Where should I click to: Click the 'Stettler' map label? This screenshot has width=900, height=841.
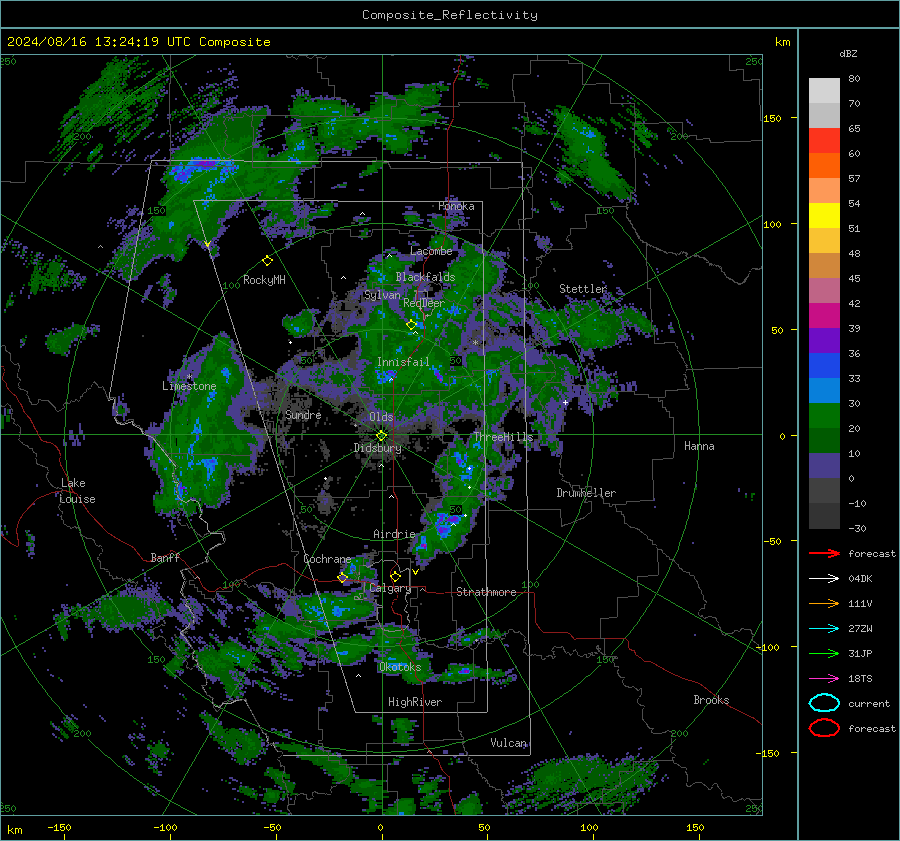(583, 289)
